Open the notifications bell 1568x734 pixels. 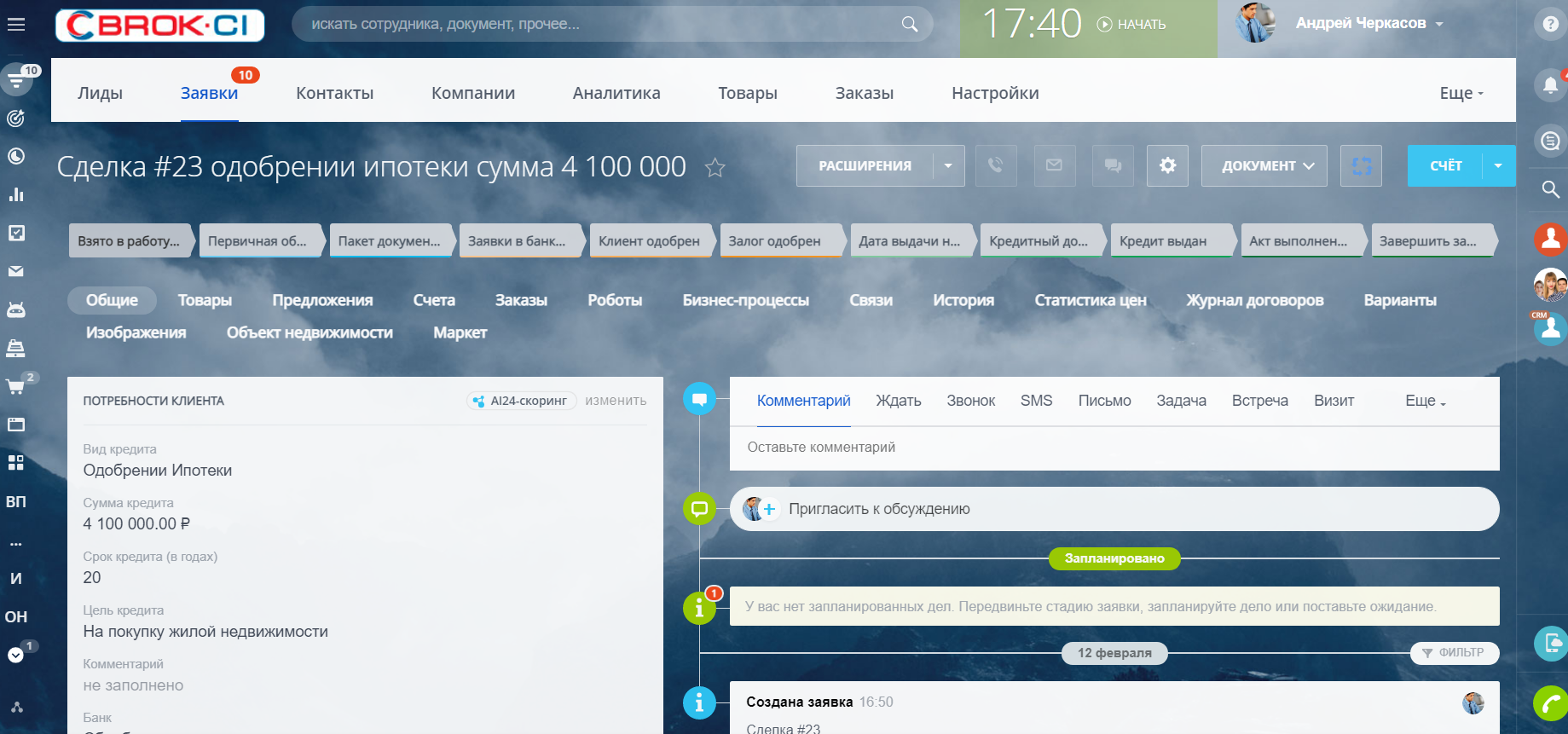coord(1550,84)
